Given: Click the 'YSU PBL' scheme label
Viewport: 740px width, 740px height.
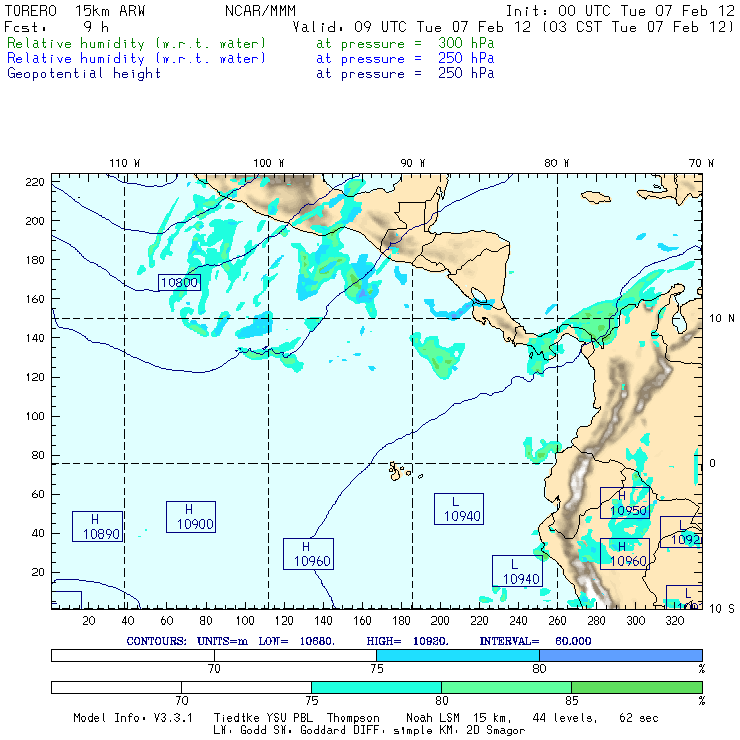Looking at the screenshot, I should click(288, 718).
